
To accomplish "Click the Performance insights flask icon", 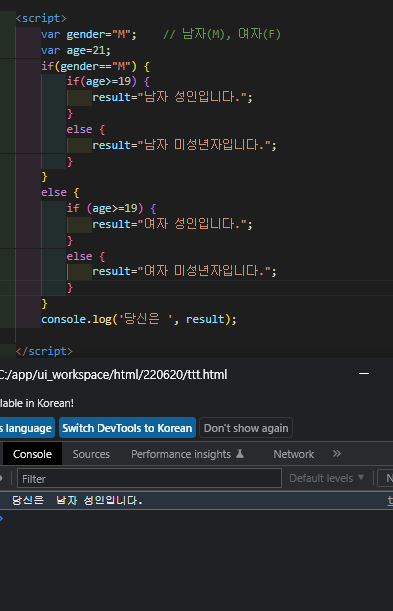I will (240, 454).
